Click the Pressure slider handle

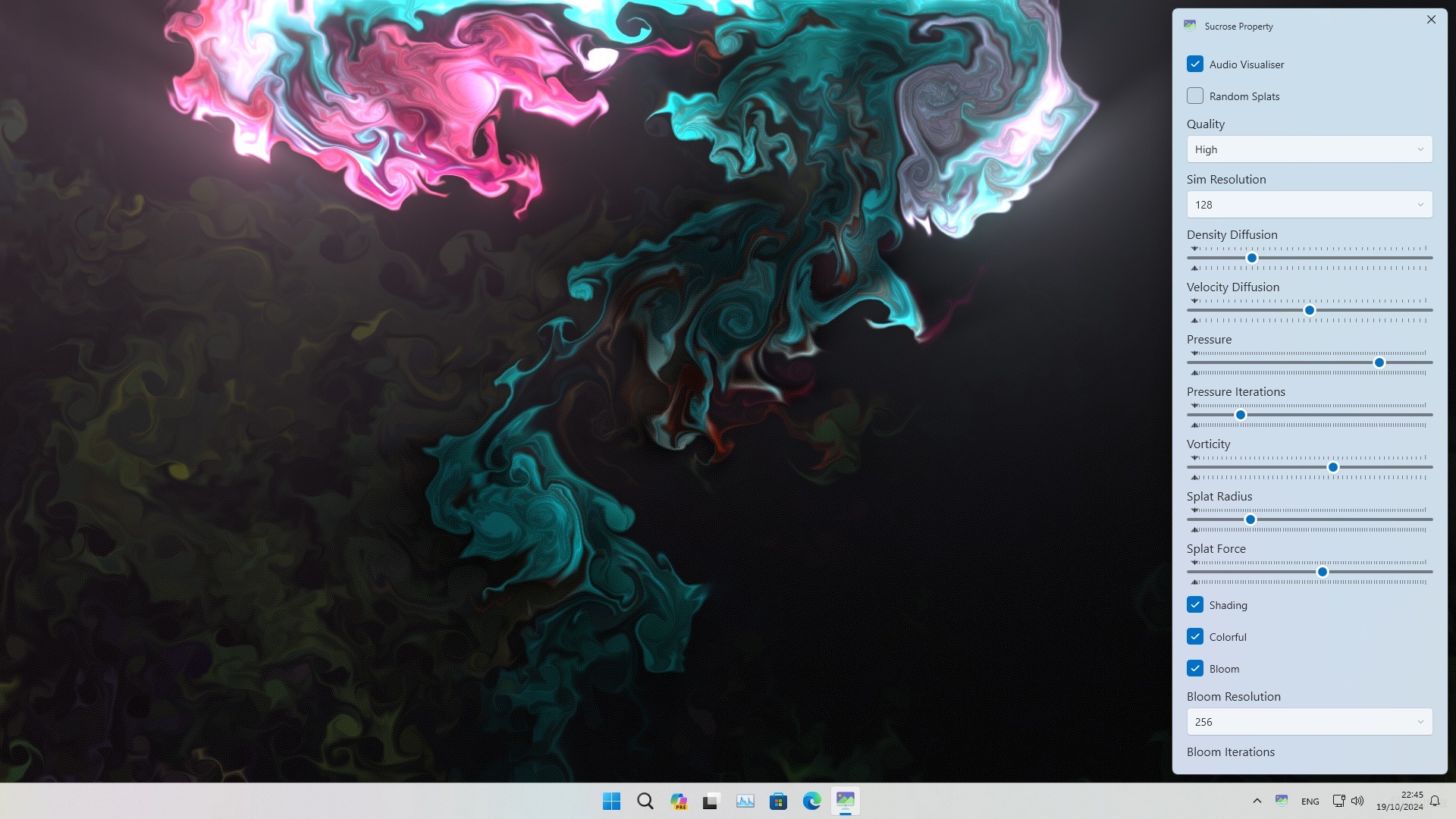click(x=1379, y=363)
